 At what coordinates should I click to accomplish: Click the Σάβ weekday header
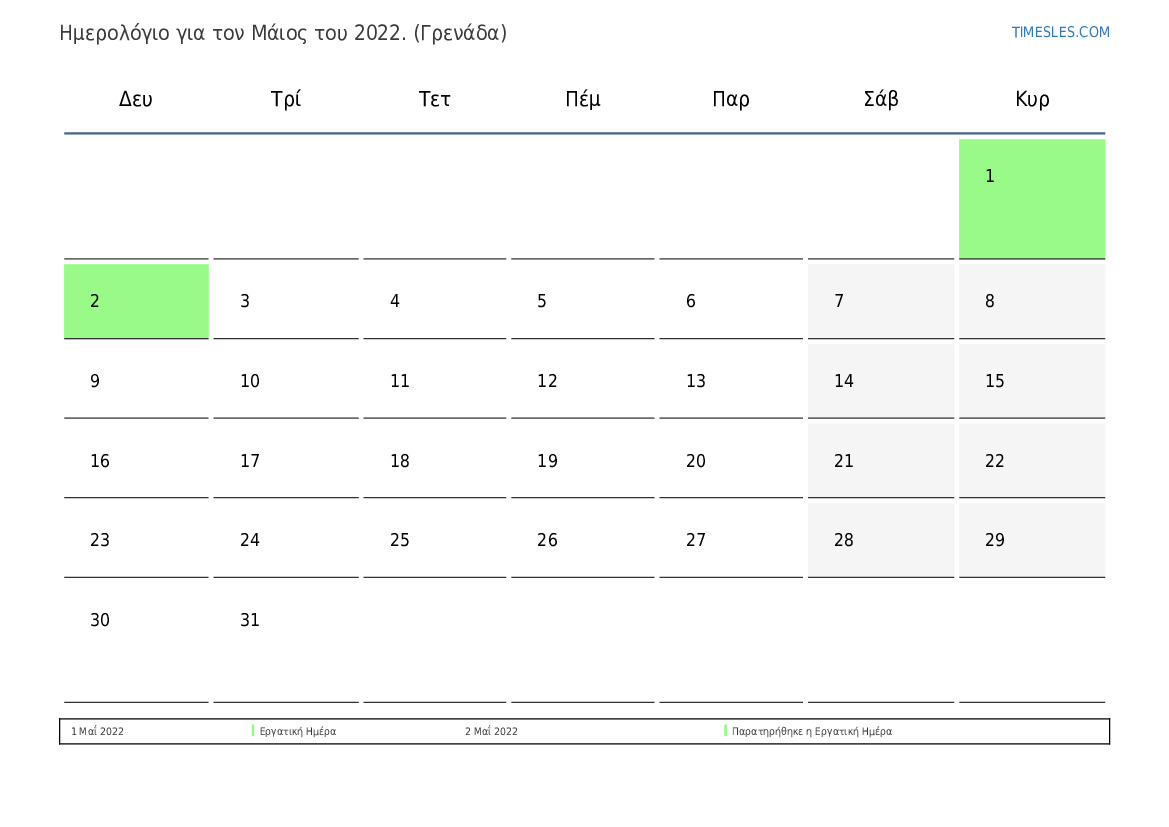(880, 99)
